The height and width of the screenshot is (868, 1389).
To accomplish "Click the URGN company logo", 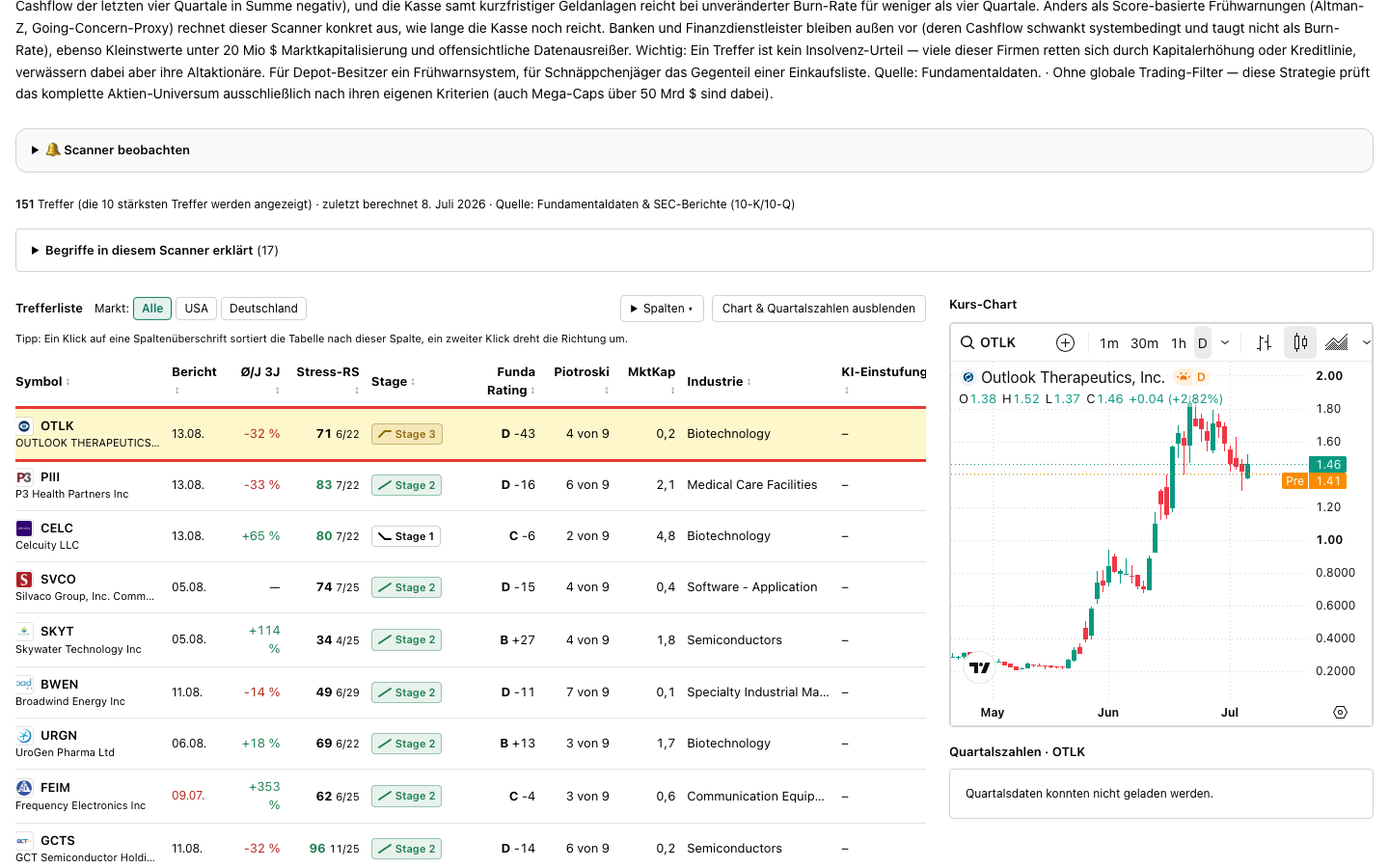I will [x=24, y=735].
